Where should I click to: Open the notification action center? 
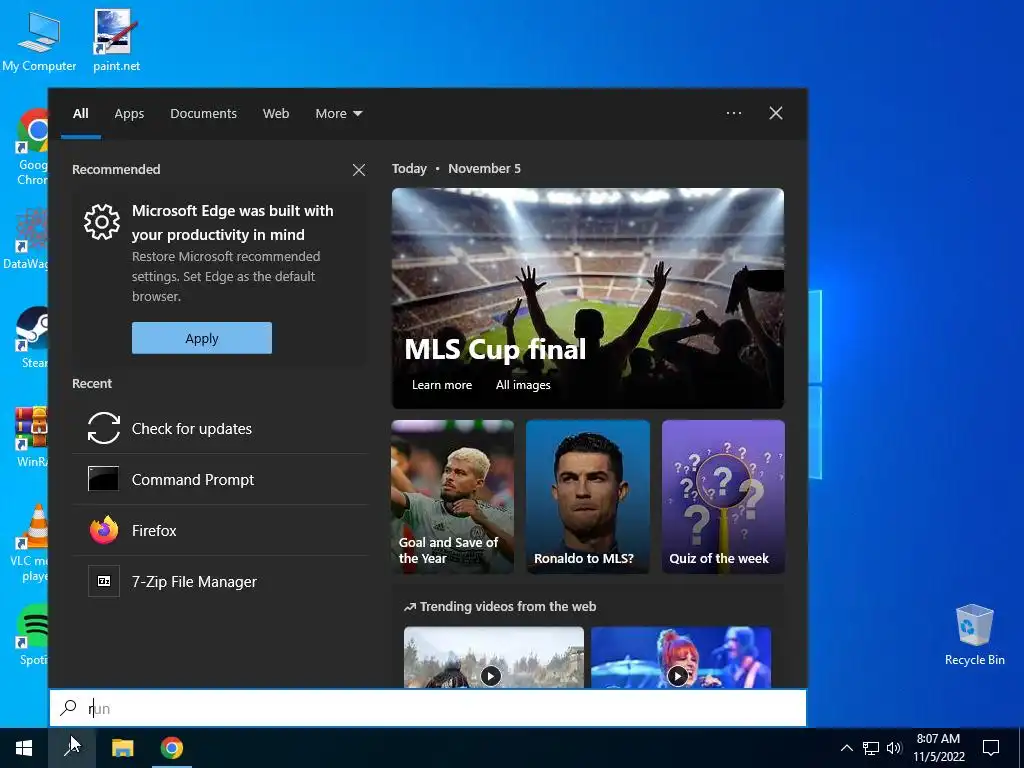click(991, 748)
